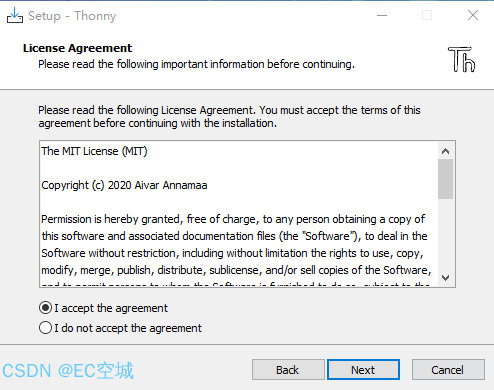Click the license text scrollbar thumb
Viewport: 494px width, 390px height.
(445, 179)
